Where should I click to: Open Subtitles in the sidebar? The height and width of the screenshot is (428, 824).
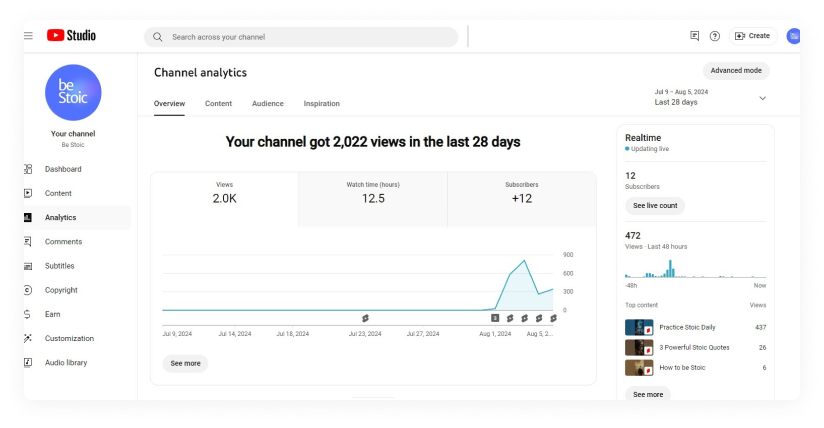coord(59,266)
